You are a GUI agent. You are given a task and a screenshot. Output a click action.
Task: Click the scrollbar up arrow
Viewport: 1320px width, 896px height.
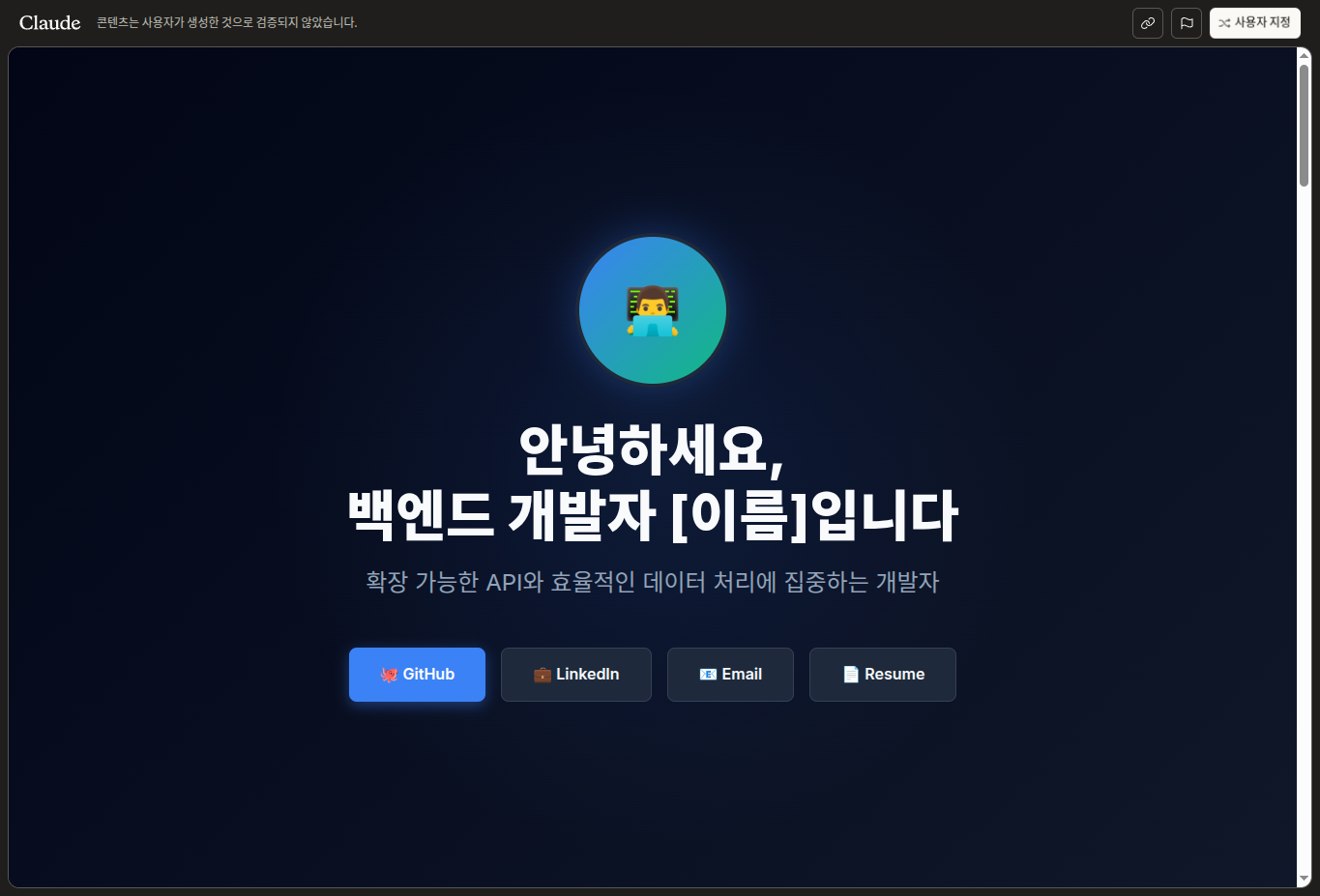pos(1305,55)
